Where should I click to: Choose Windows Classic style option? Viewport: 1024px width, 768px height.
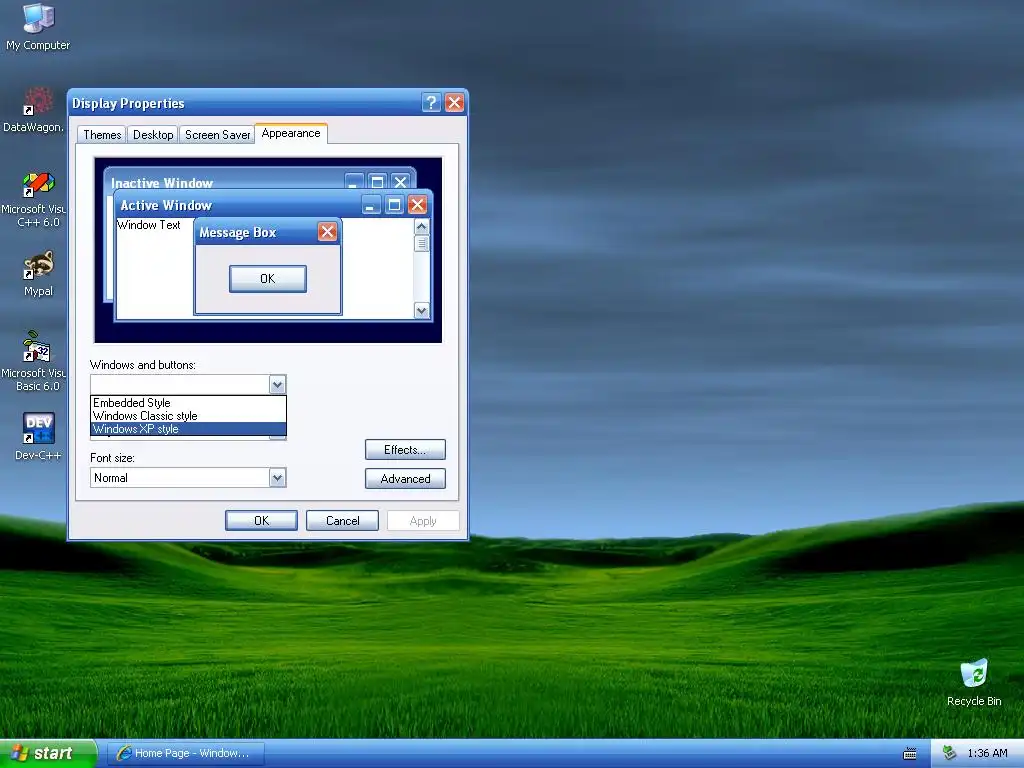click(188, 416)
